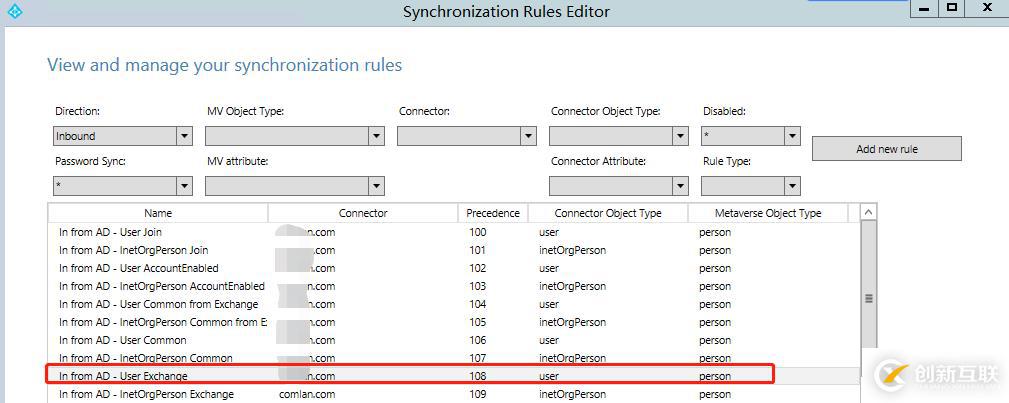Click the Metaverse Object Type column header

pyautogui.click(x=768, y=213)
